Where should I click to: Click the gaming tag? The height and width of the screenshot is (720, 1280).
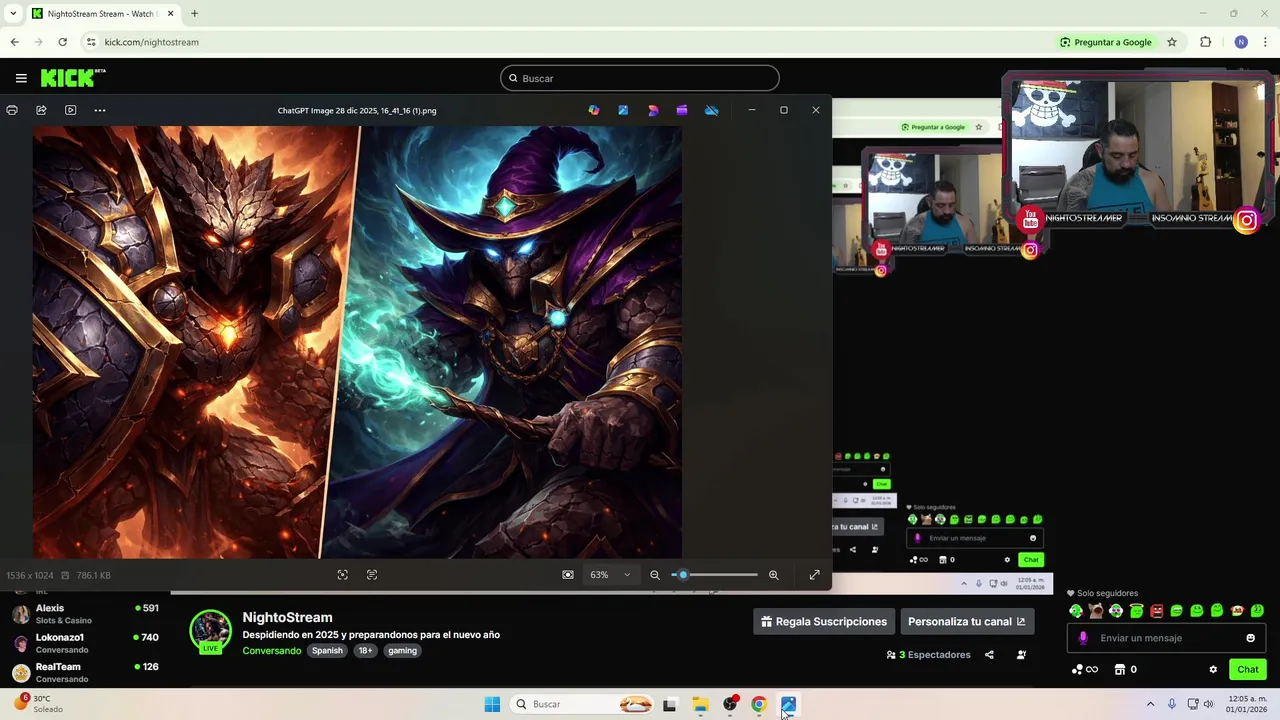coord(402,651)
